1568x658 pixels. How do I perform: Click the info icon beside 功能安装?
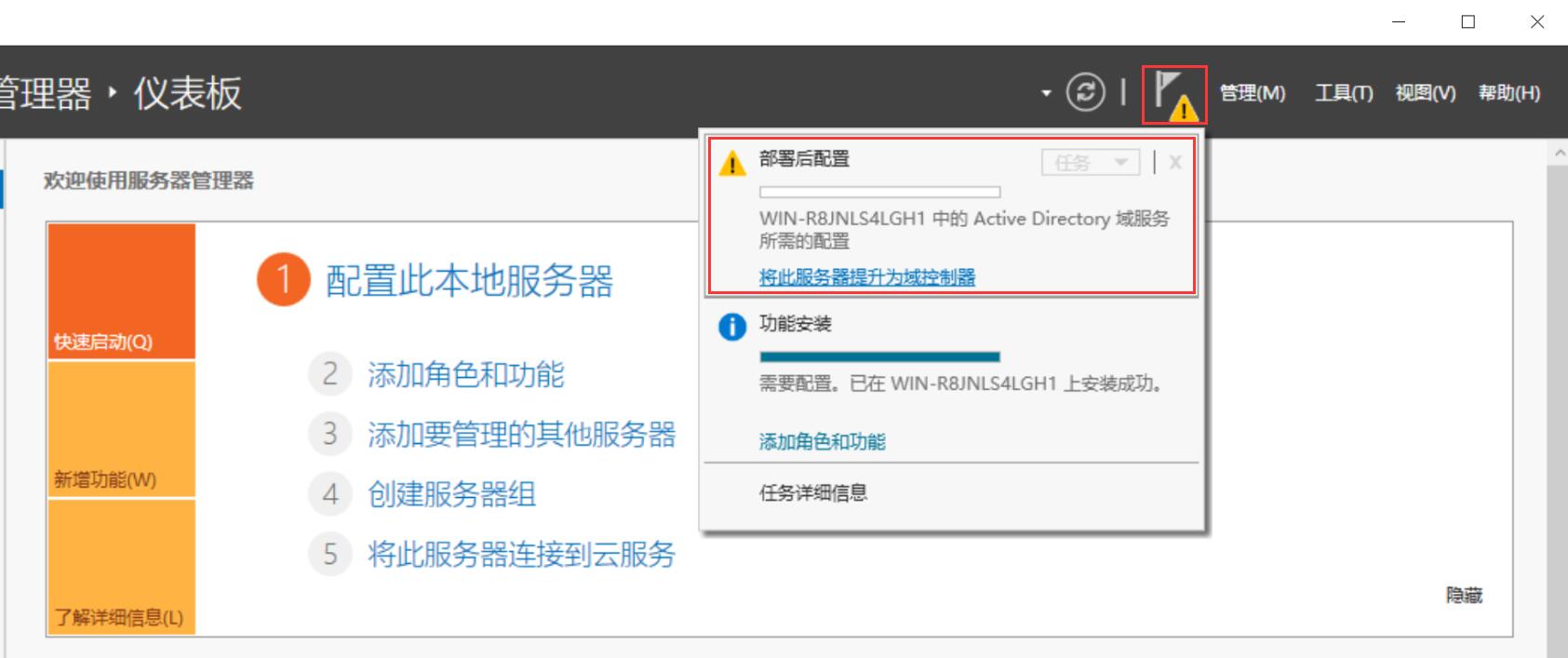pos(731,325)
